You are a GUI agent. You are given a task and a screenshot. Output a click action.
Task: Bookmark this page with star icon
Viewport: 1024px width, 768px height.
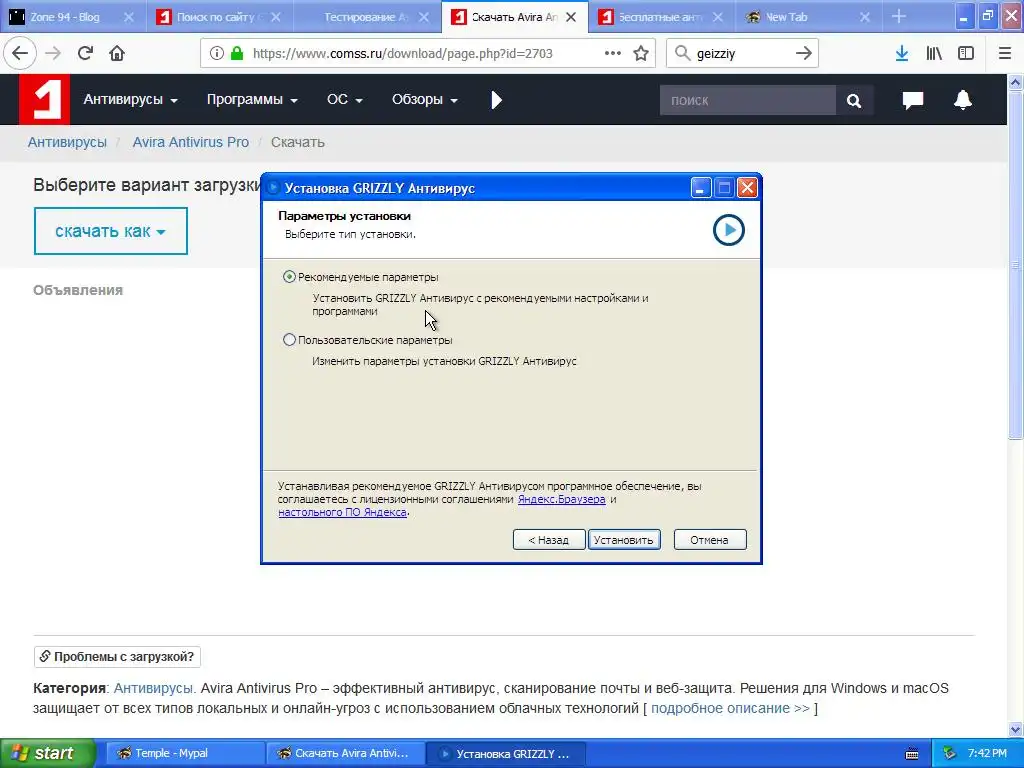pyautogui.click(x=641, y=53)
